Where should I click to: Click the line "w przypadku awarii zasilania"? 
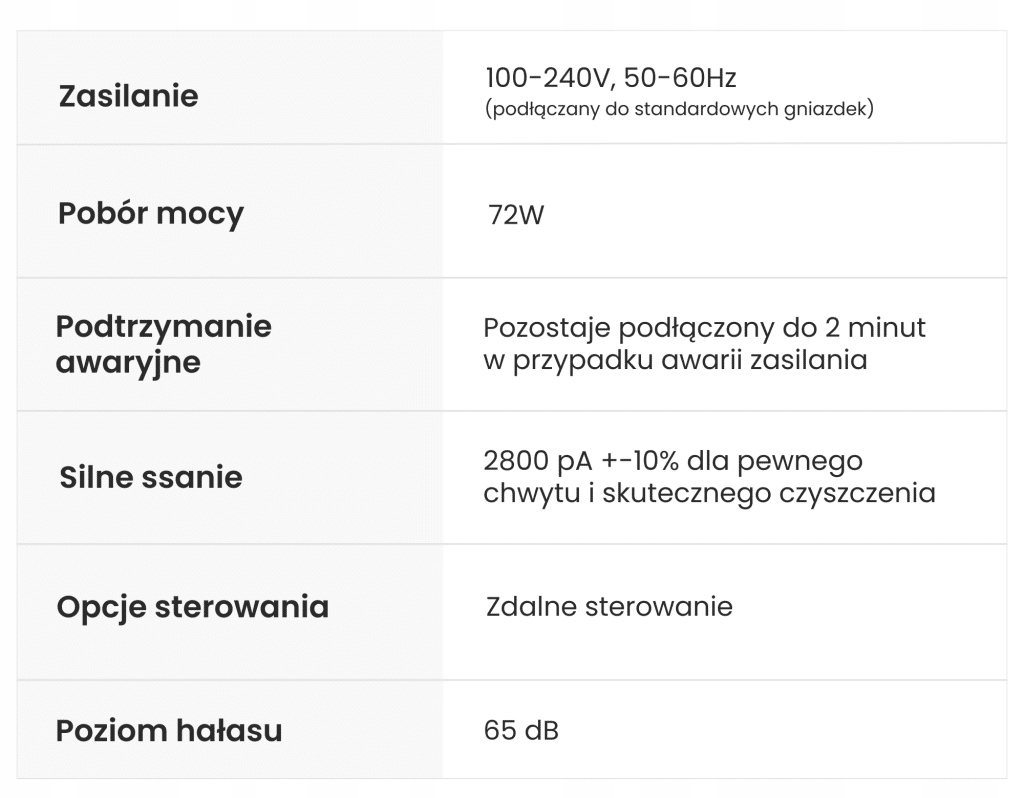(675, 360)
